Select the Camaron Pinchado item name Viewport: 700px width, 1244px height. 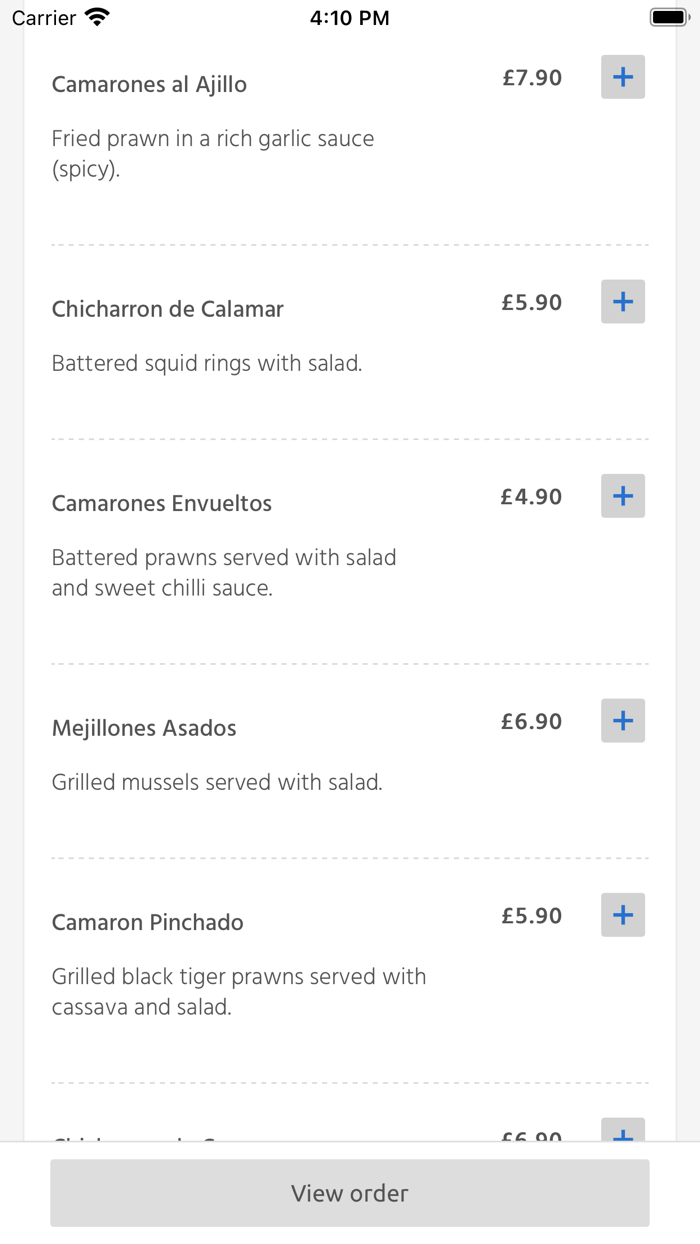pyautogui.click(x=148, y=923)
